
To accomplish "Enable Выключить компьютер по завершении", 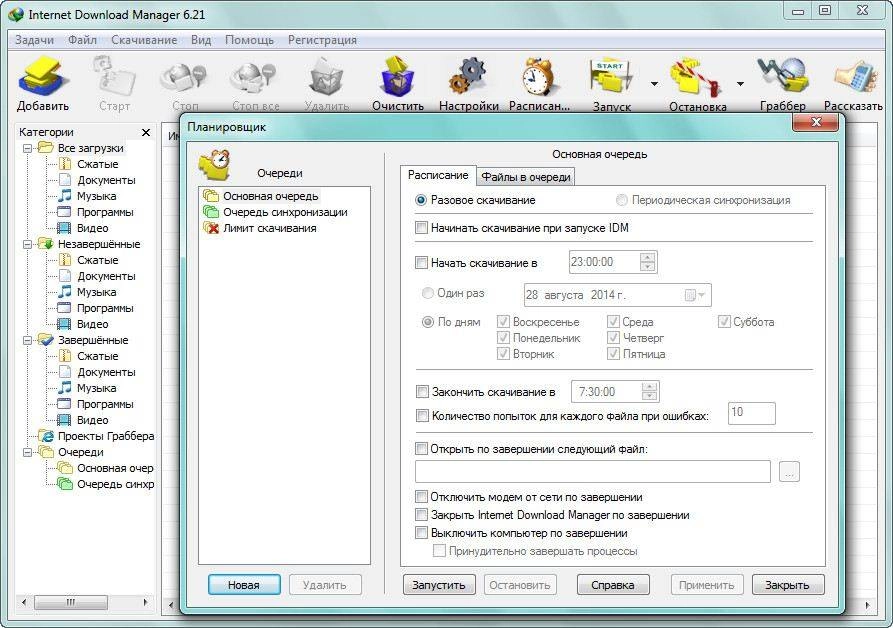I will pyautogui.click(x=421, y=533).
